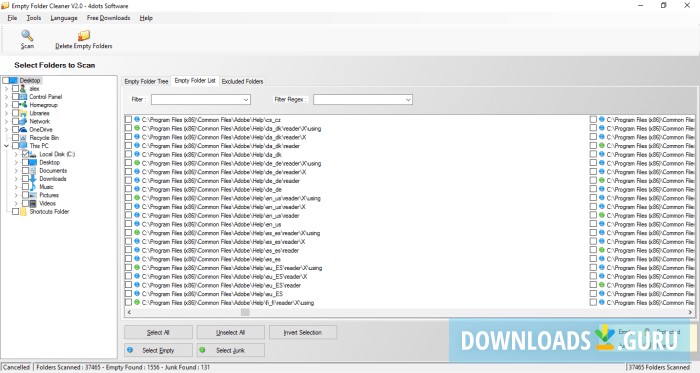Click the This PC icon in tree
Screen dimensions: 700x373
point(23,146)
